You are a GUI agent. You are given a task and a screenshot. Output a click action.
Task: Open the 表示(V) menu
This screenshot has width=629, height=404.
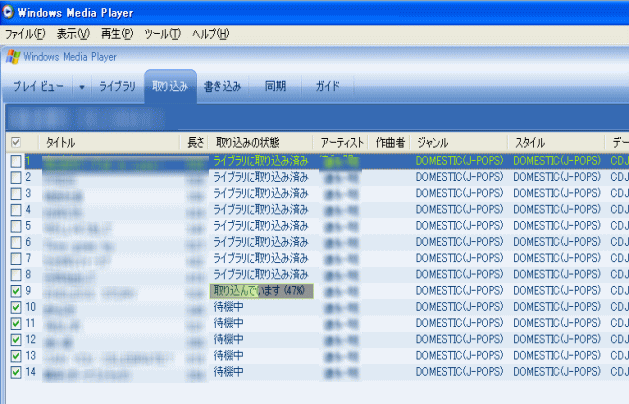tap(73, 34)
